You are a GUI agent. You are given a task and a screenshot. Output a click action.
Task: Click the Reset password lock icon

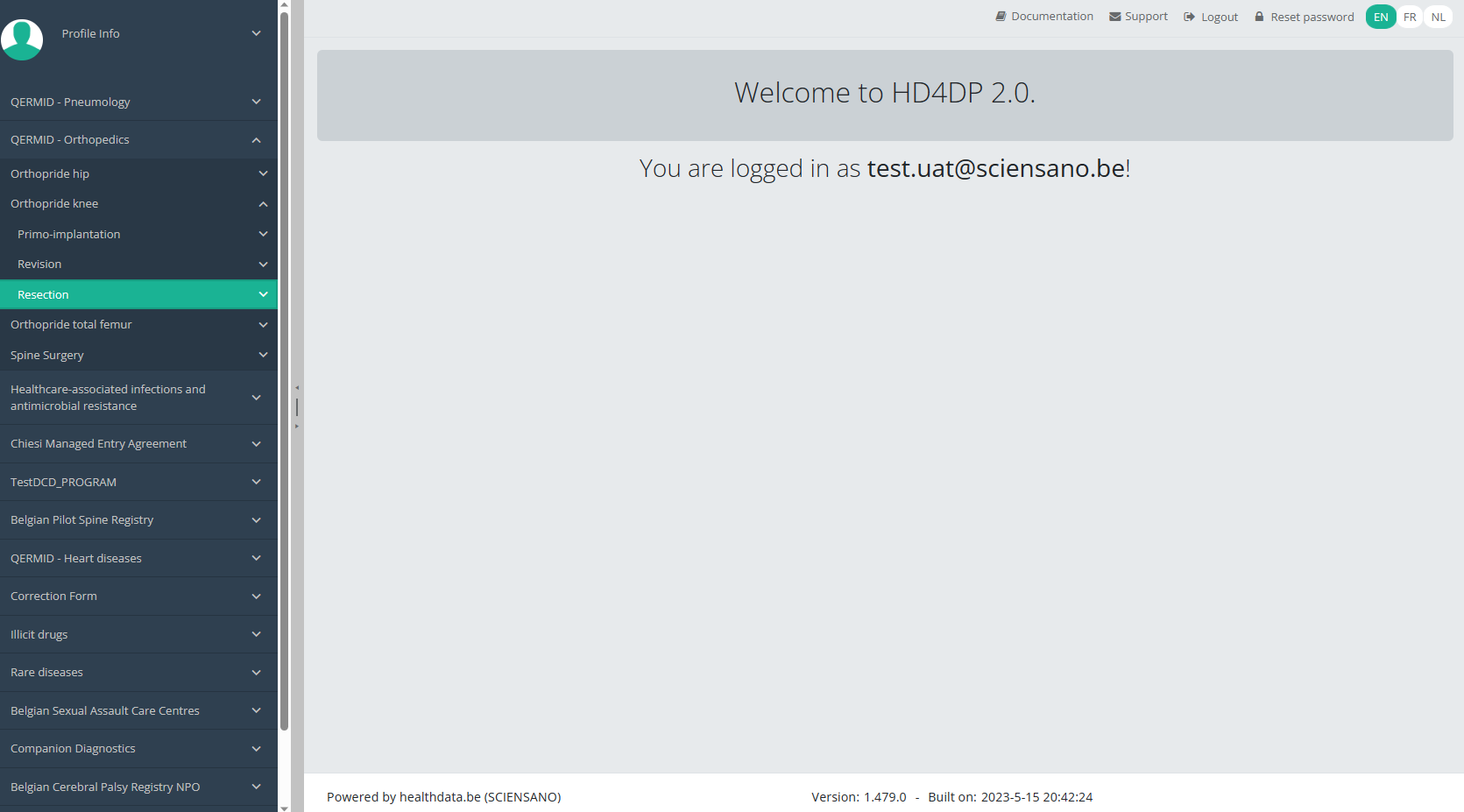point(1259,17)
